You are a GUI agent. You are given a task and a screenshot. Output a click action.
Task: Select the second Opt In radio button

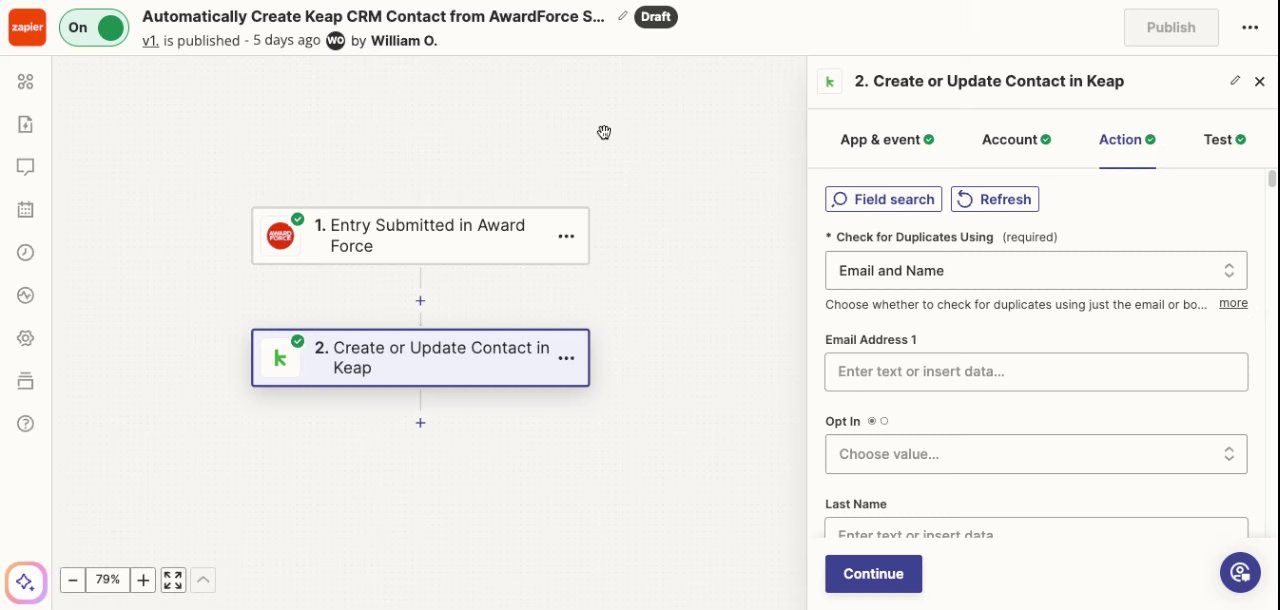coord(884,421)
